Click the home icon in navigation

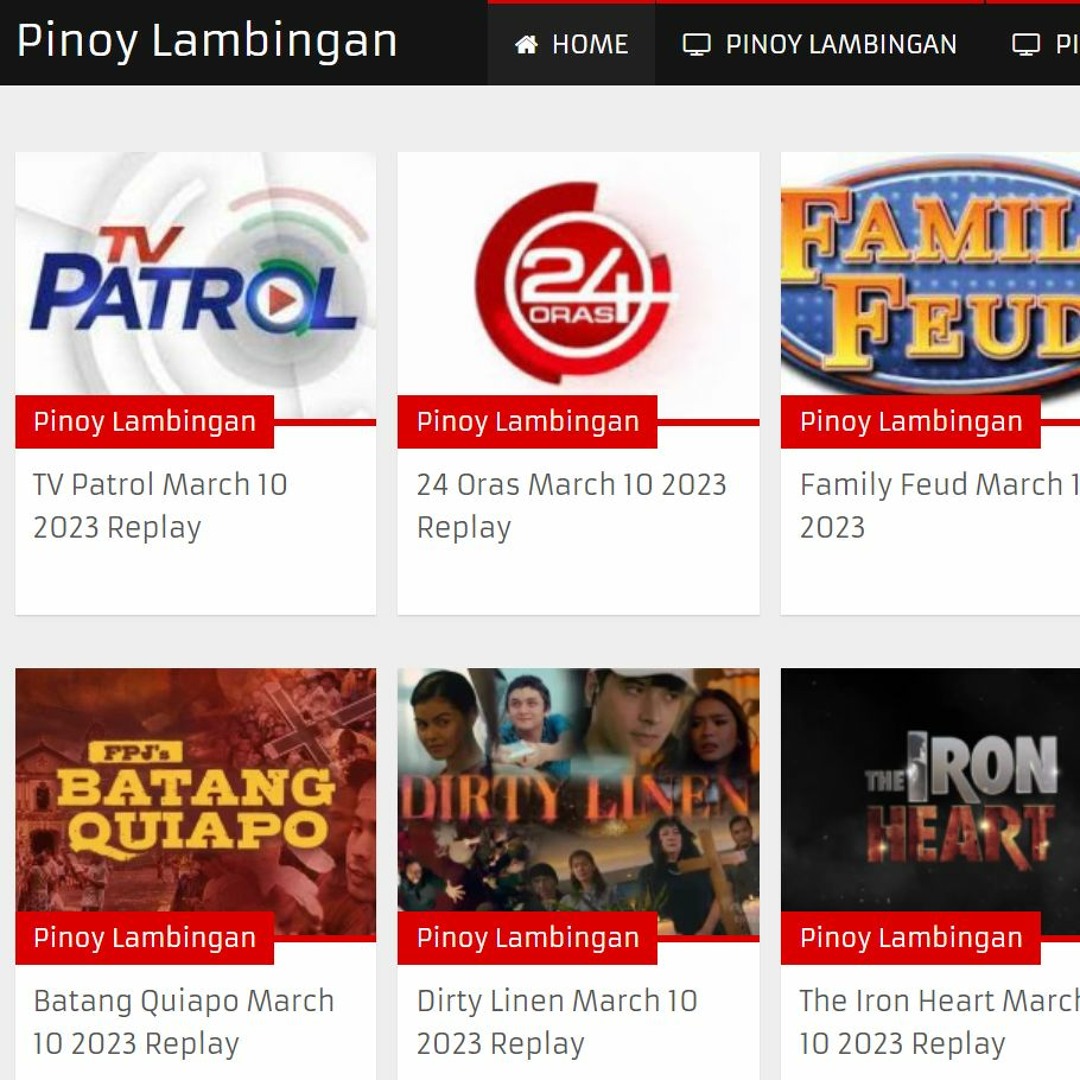coord(526,45)
